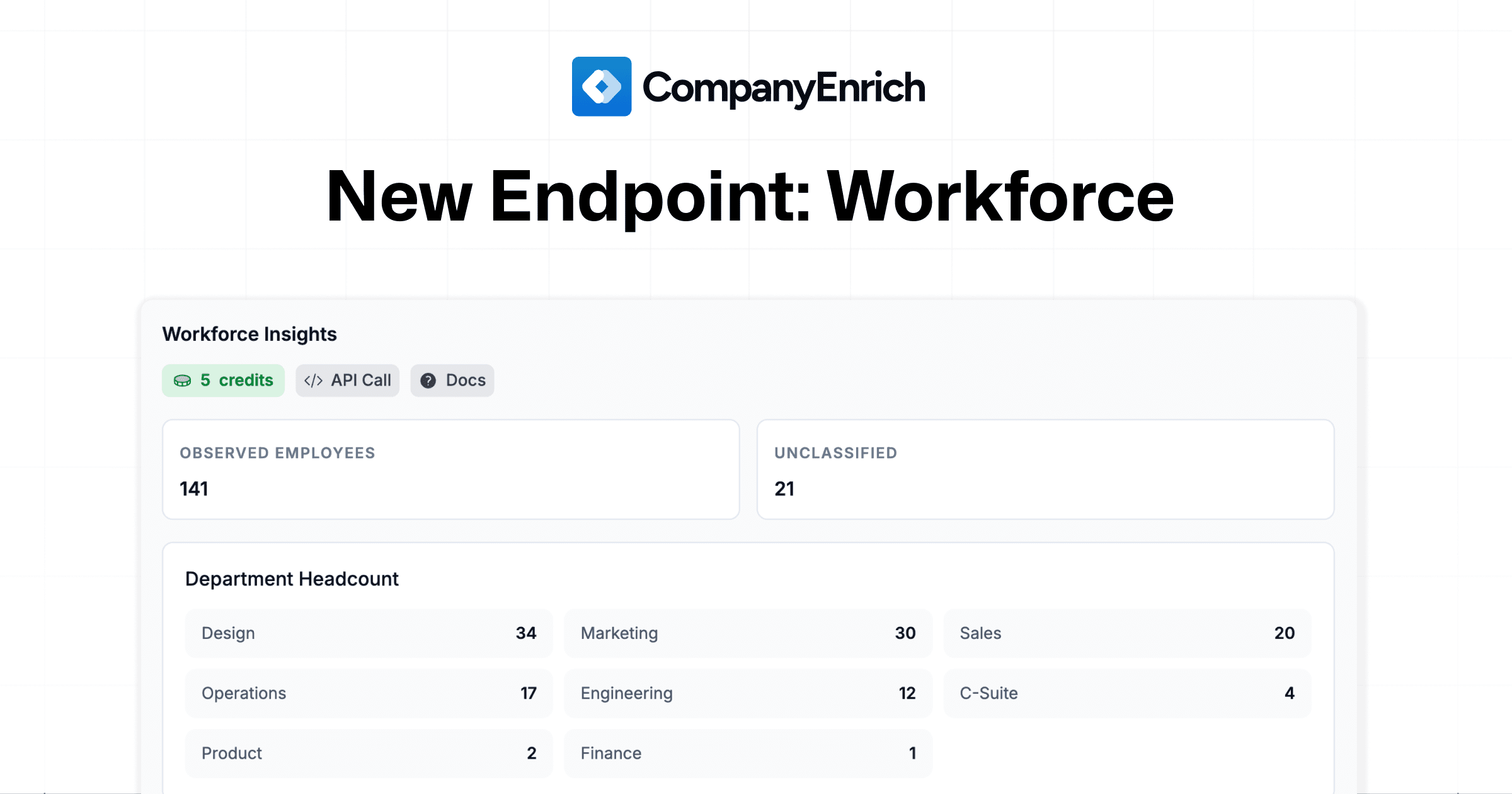Click the API Call button
This screenshot has width=1512, height=794.
[347, 380]
